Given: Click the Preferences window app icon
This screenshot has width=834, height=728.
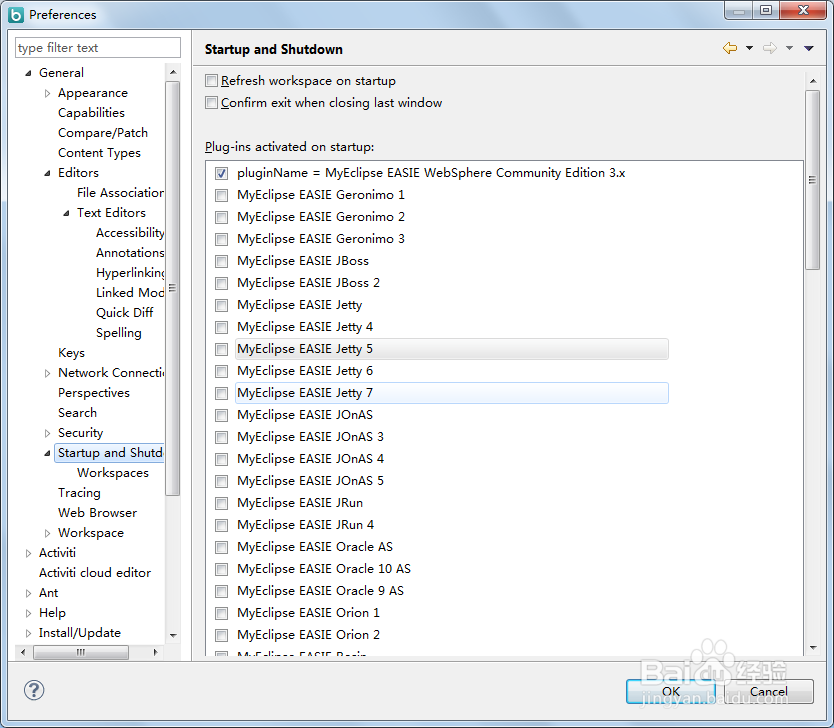Looking at the screenshot, I should point(16,15).
